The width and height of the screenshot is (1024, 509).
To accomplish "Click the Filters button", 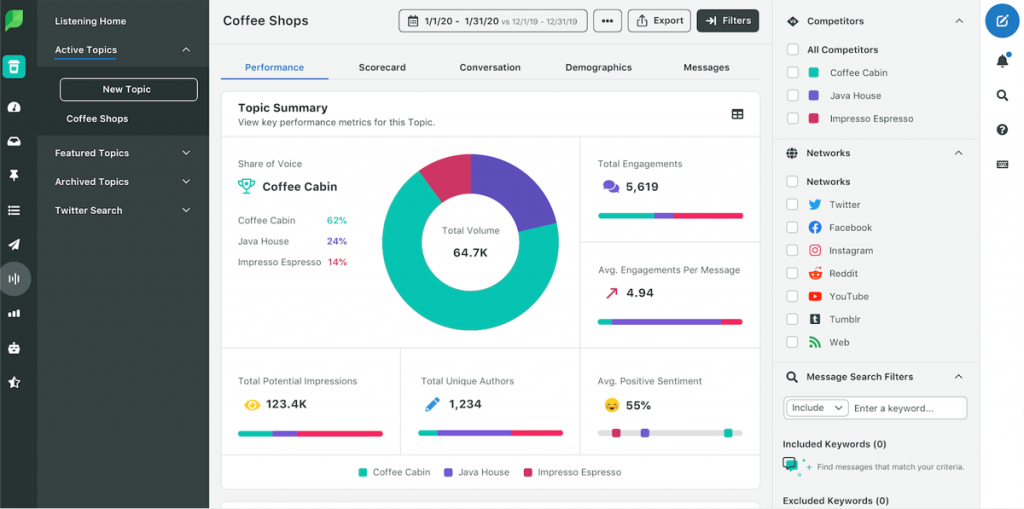I will 728,21.
